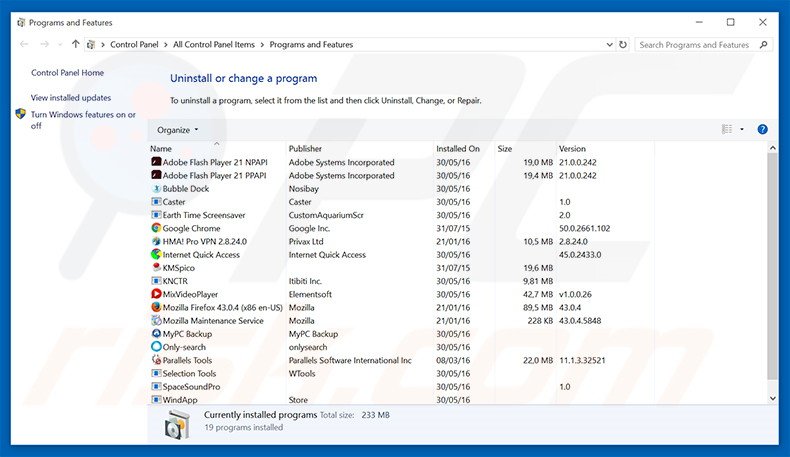
Task: Open Turn Windows features on or off
Action: tap(83, 120)
